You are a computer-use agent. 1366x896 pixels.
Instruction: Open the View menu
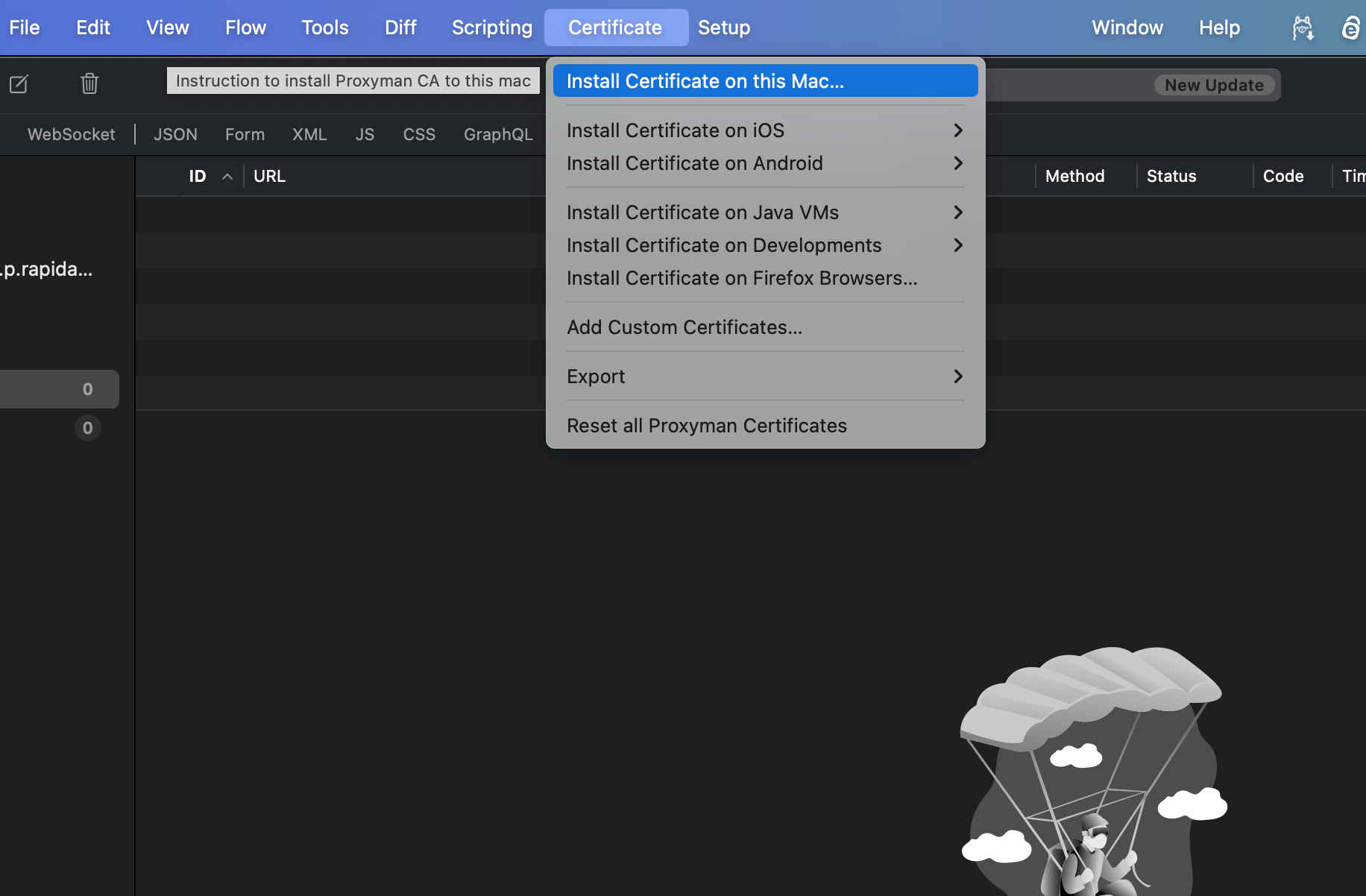coord(168,28)
